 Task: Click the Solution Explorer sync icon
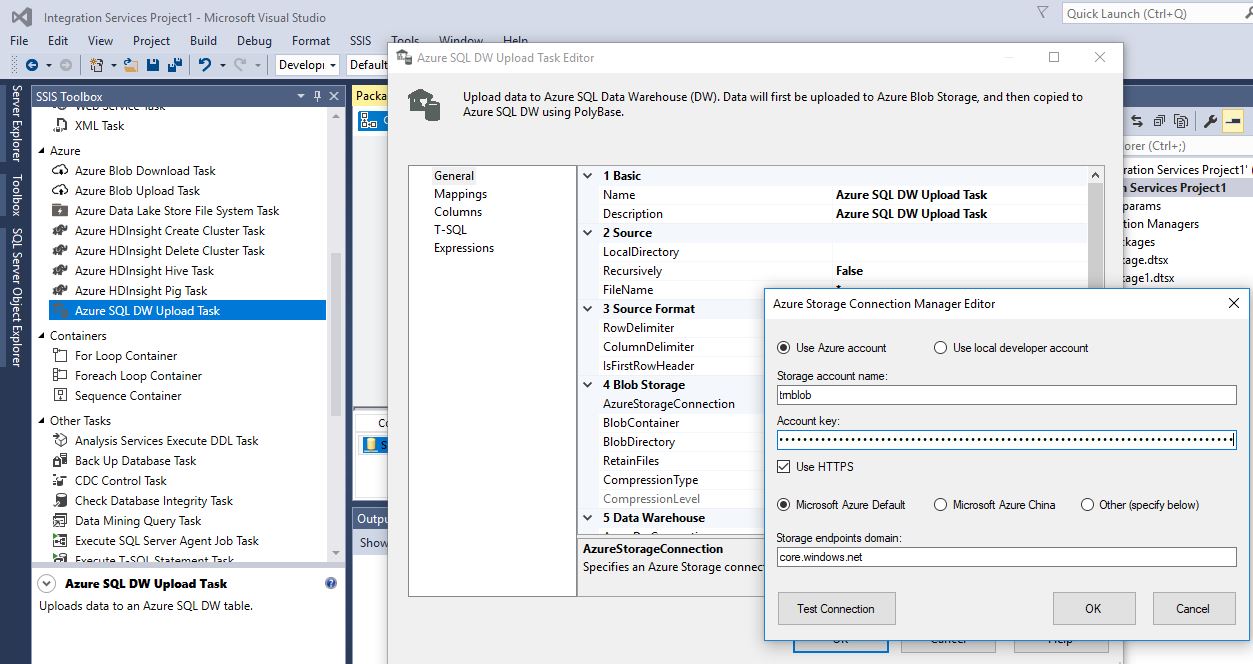coord(1137,121)
